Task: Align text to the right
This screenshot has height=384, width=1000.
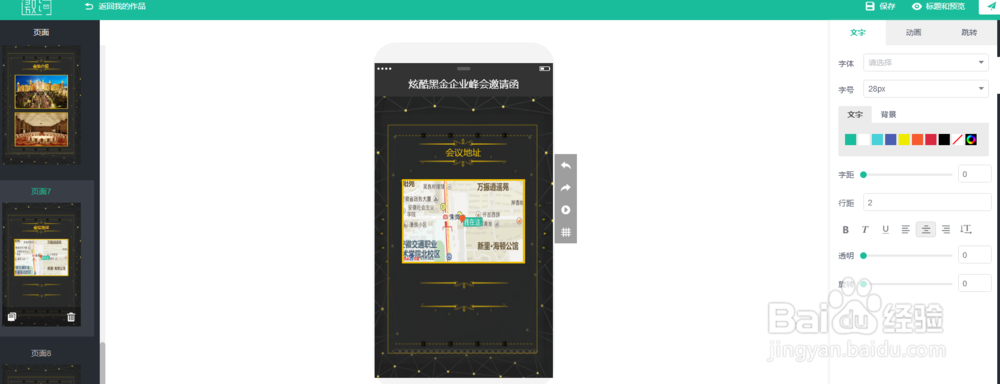Action: click(946, 230)
